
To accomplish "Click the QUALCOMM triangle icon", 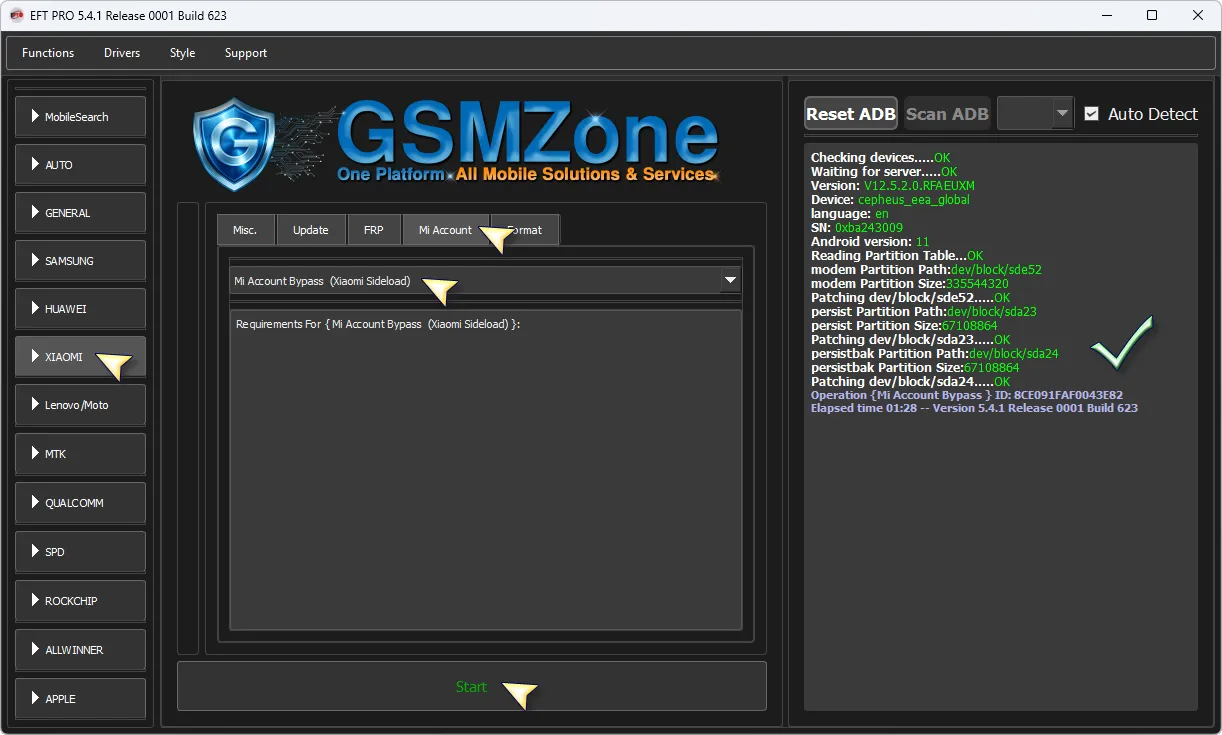I will pos(35,503).
